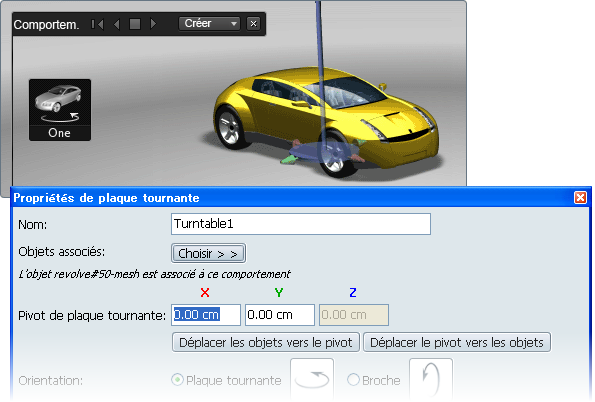
Task: Close the Comportem. toolbar
Action: [253, 24]
